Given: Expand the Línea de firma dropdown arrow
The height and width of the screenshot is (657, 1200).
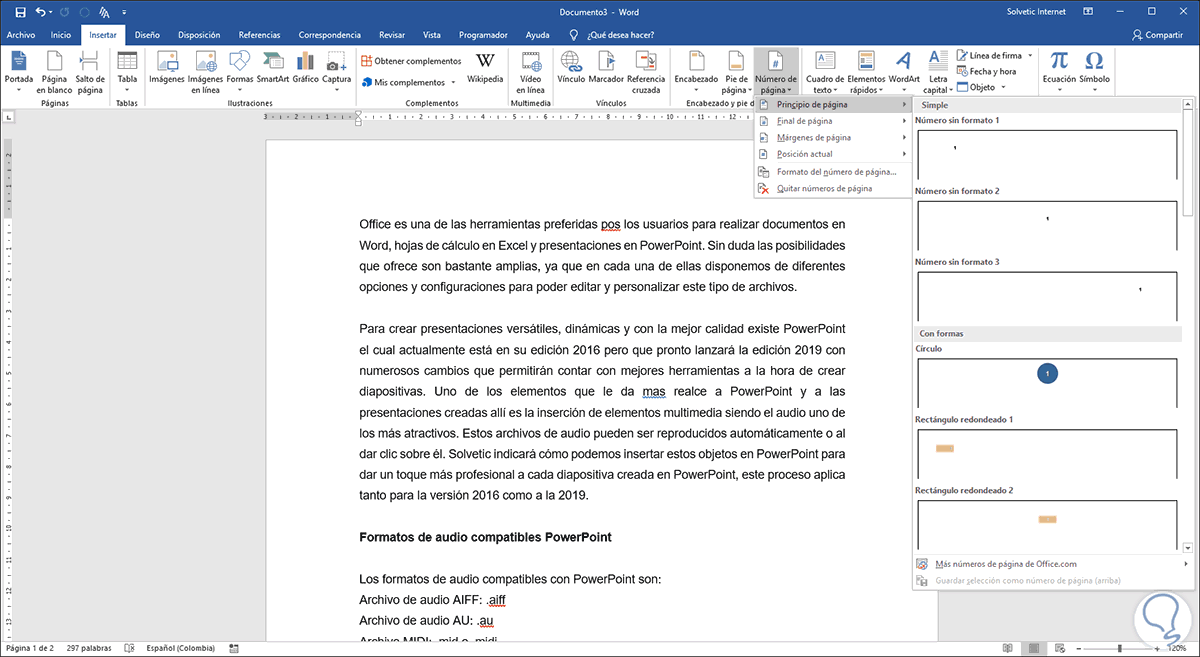Looking at the screenshot, I should (x=1031, y=56).
